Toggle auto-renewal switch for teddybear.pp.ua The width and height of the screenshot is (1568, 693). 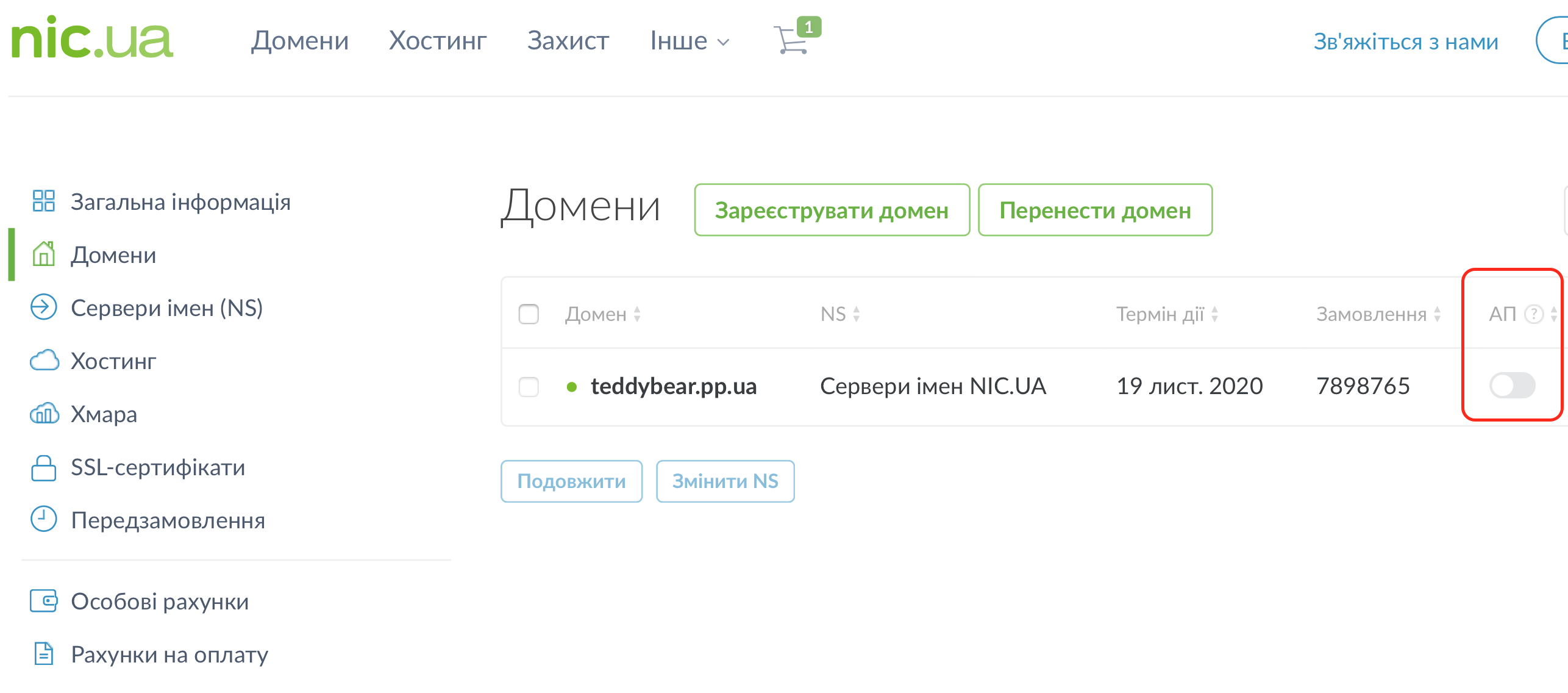coord(1512,386)
